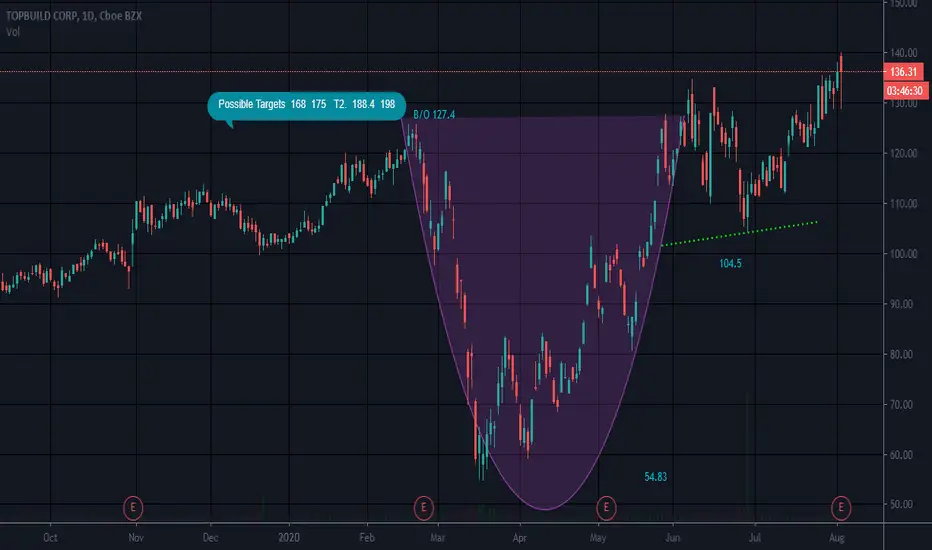Click the B/O 127.4 text label
Screen dimensions: 932x550
[434, 114]
